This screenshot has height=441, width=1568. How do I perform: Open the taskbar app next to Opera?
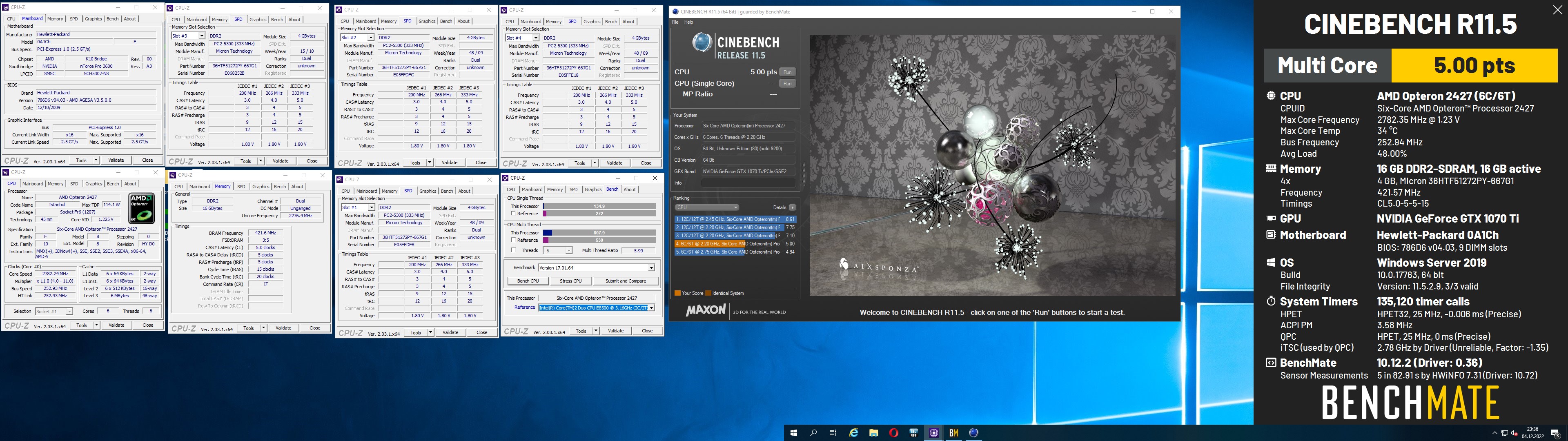point(914,432)
